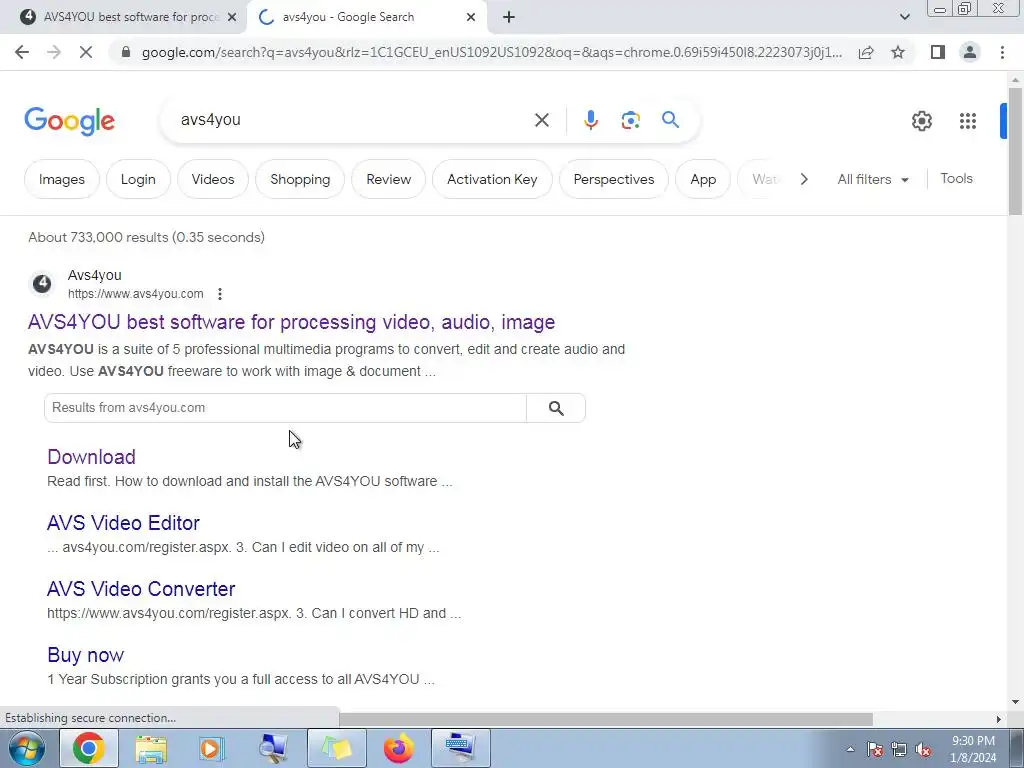
Task: Click the Chrome icon in the taskbar
Action: (89, 748)
